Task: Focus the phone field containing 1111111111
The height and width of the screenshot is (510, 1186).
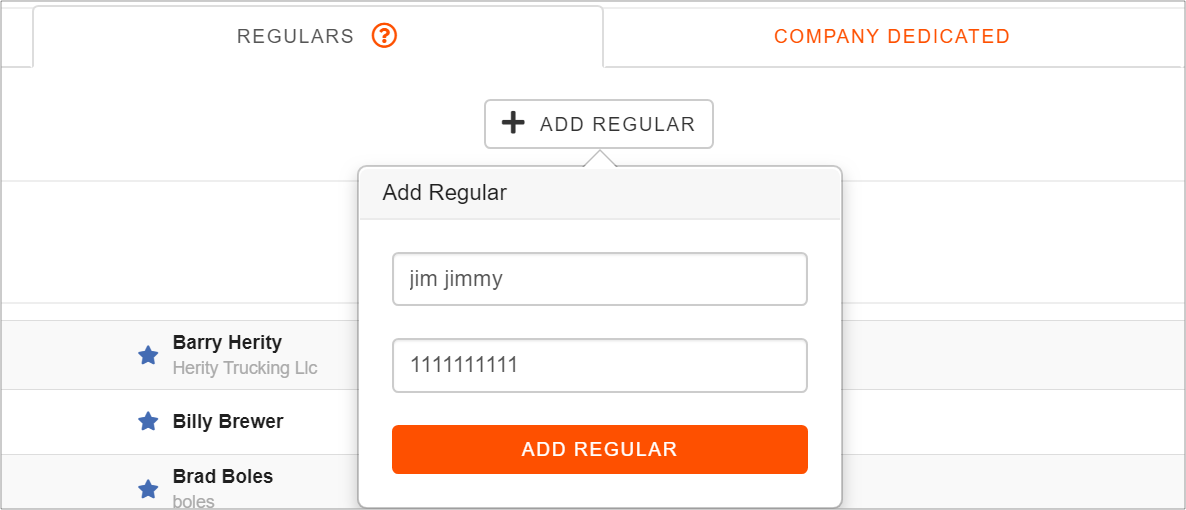Action: click(600, 365)
